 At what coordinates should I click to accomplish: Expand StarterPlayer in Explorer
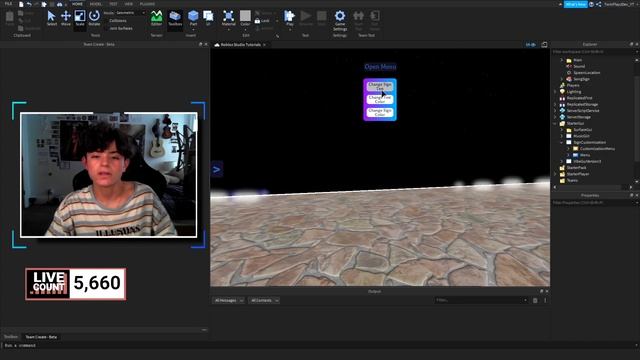coord(555,174)
